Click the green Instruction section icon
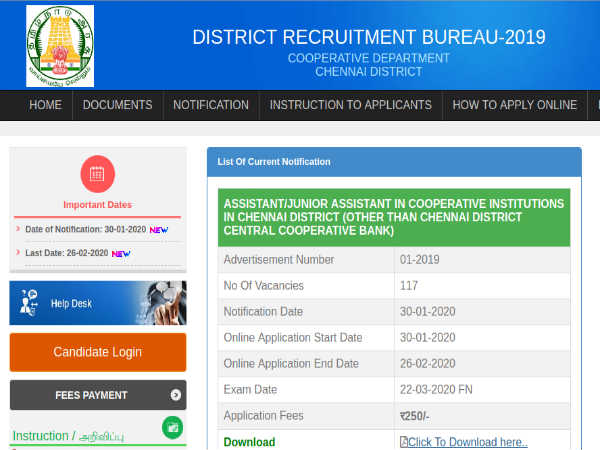This screenshot has width=600, height=450. [x=173, y=427]
